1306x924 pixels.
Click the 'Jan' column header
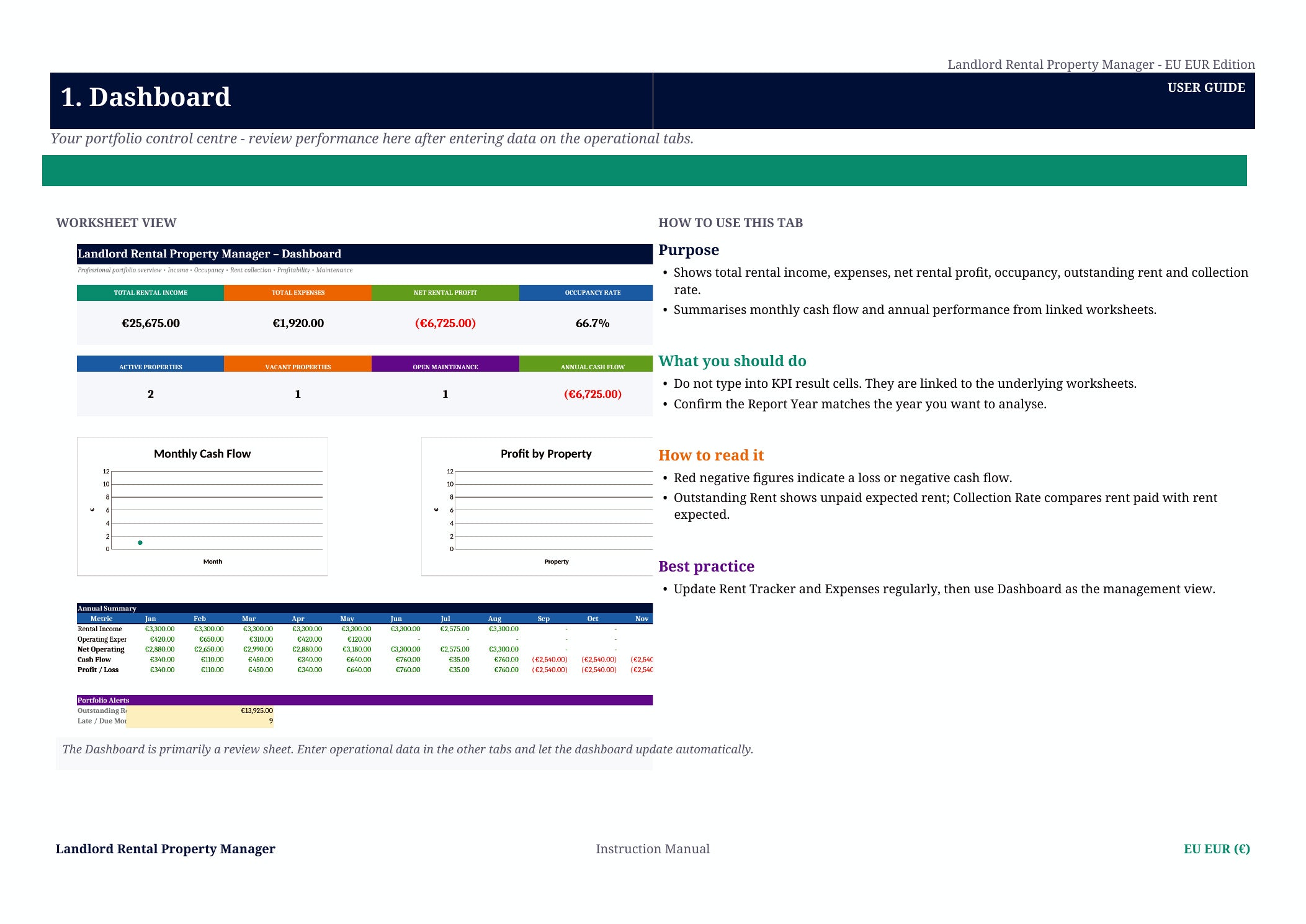tap(150, 619)
